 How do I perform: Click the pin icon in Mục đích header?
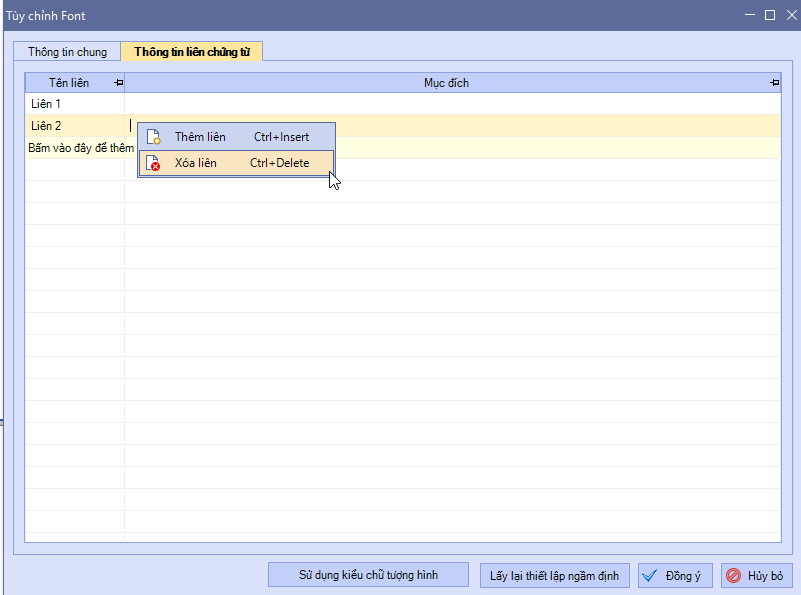[x=774, y=83]
